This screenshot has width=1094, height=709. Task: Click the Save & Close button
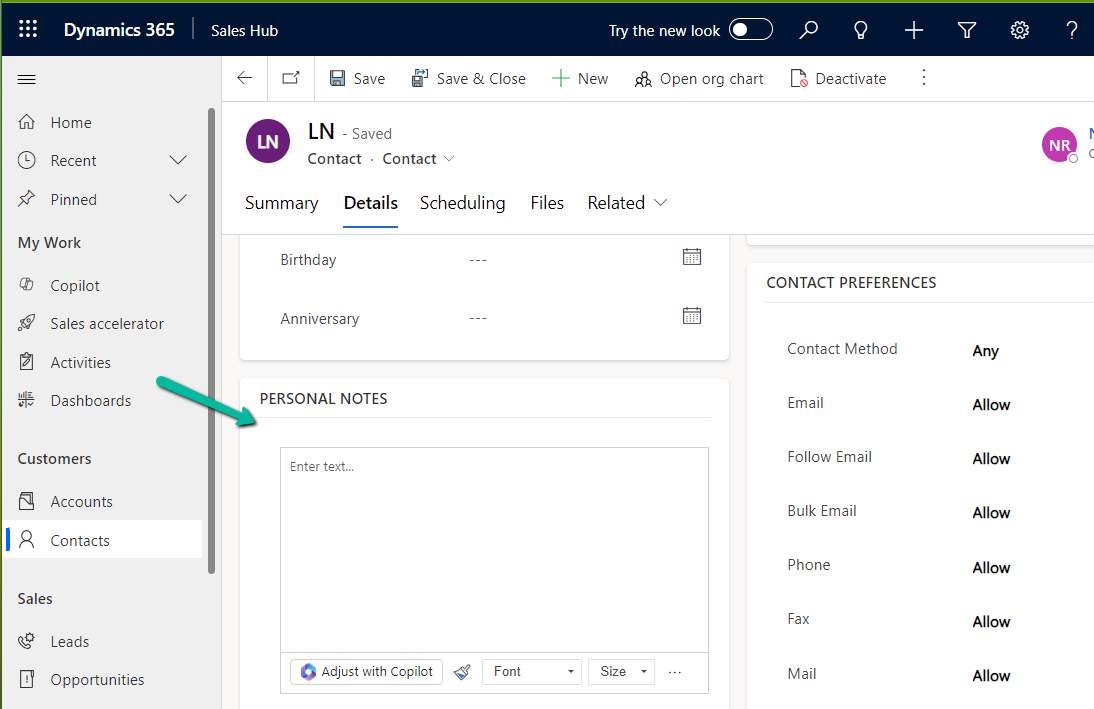point(468,78)
